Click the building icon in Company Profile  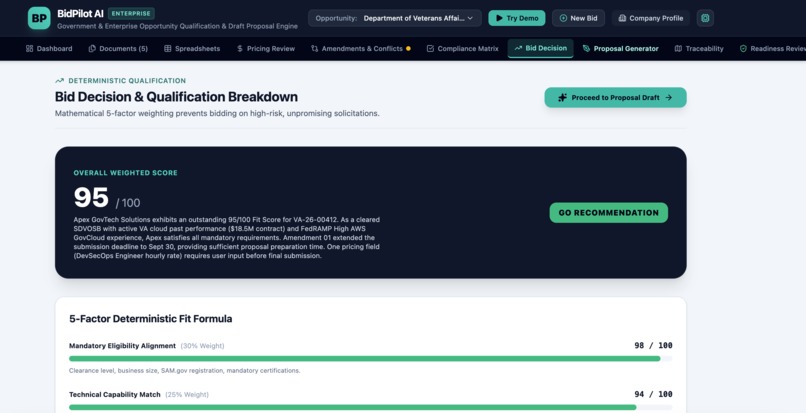tap(622, 18)
